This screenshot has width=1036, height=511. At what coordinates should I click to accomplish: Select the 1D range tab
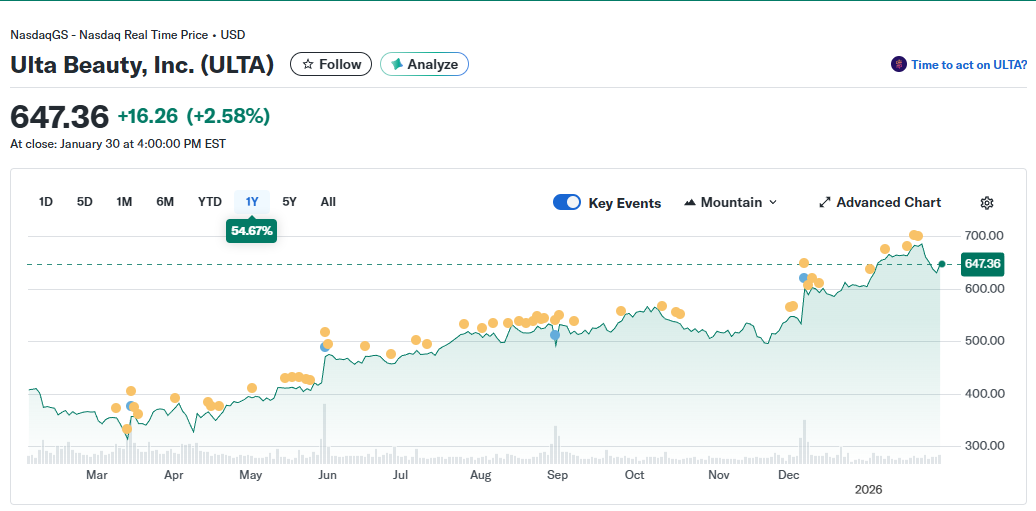pos(46,202)
